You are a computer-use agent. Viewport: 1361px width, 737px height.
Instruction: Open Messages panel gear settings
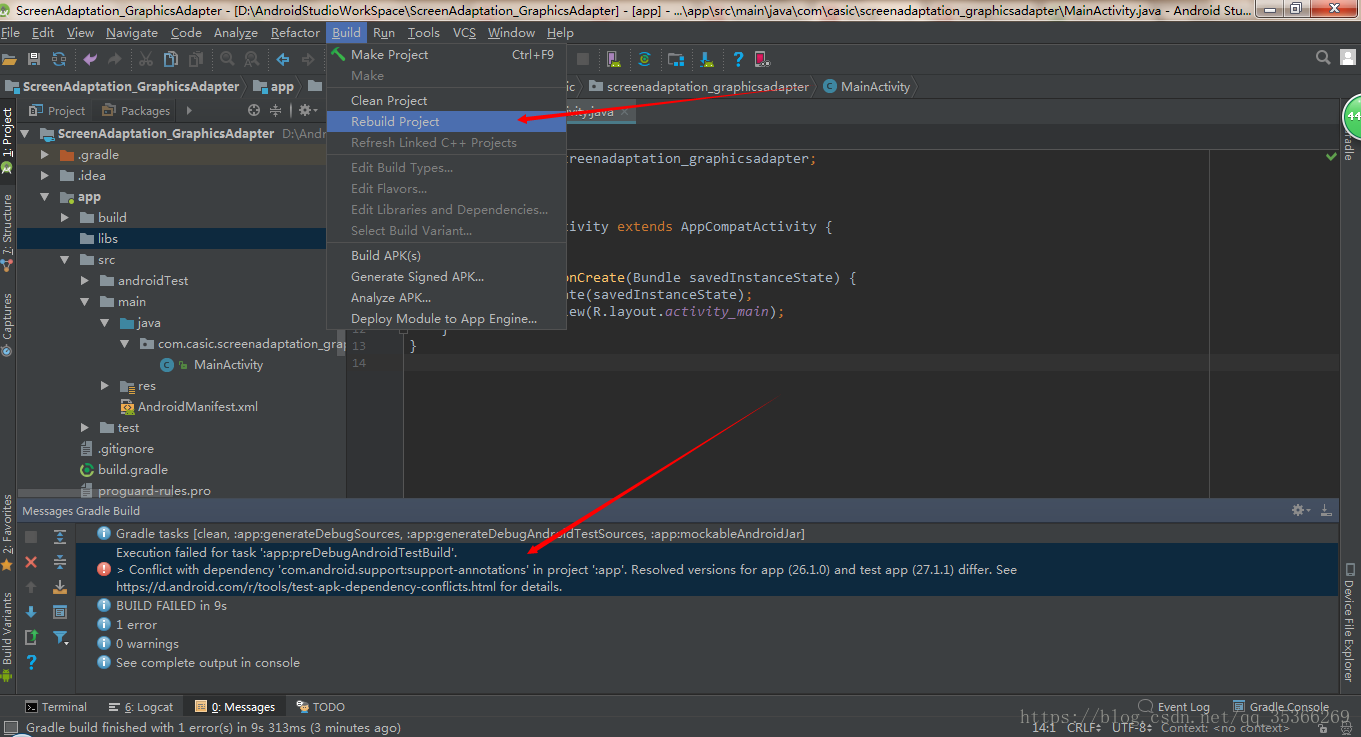click(x=1300, y=510)
